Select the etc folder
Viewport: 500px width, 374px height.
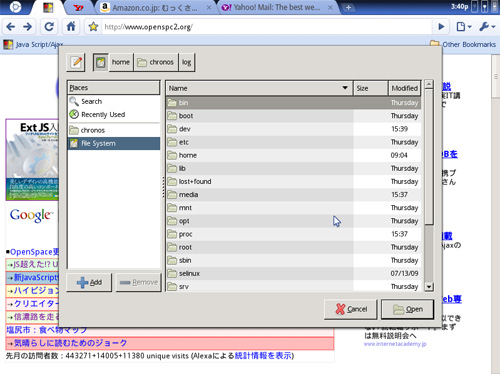[x=293, y=142]
